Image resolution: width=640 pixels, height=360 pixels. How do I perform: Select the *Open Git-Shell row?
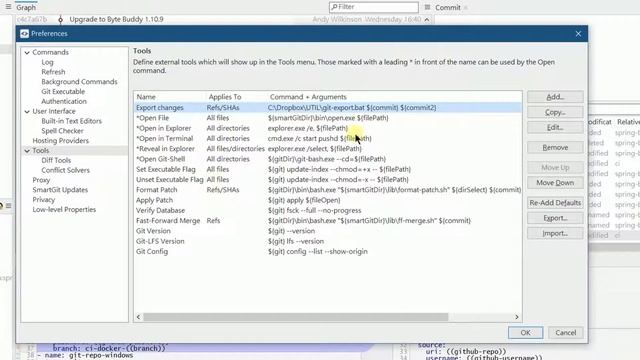(328, 159)
